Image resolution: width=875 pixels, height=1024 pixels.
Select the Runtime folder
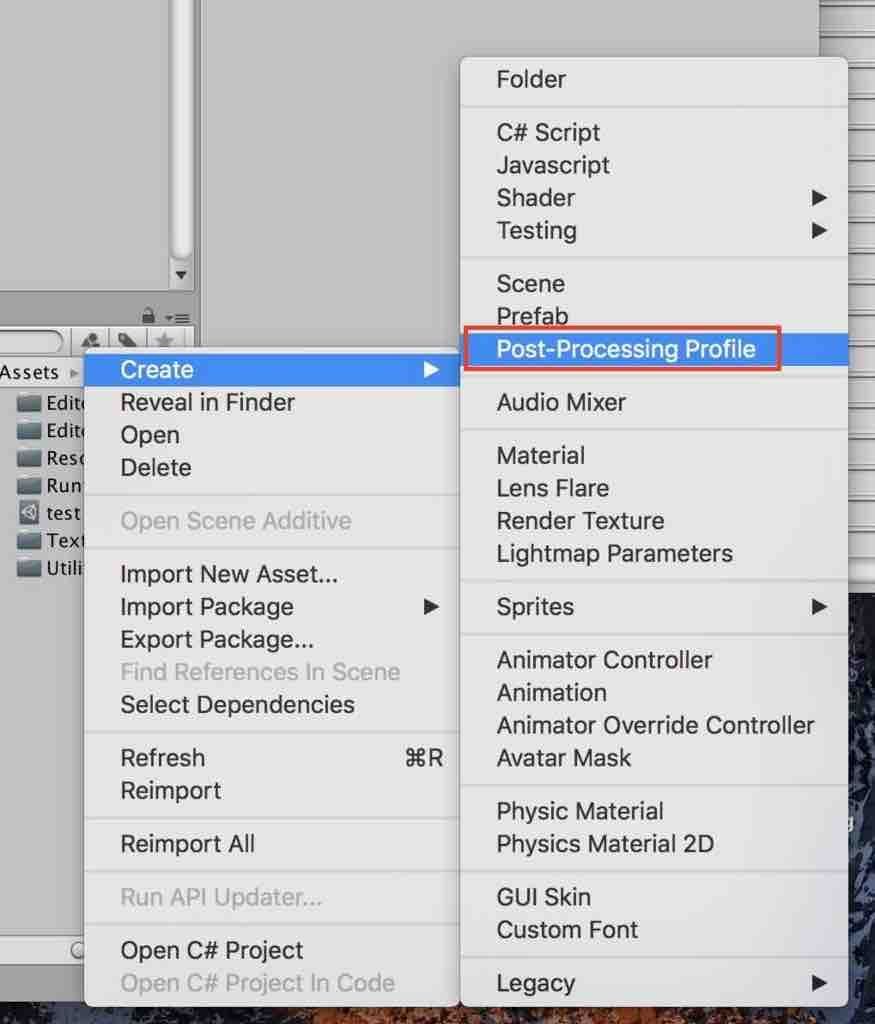50,486
